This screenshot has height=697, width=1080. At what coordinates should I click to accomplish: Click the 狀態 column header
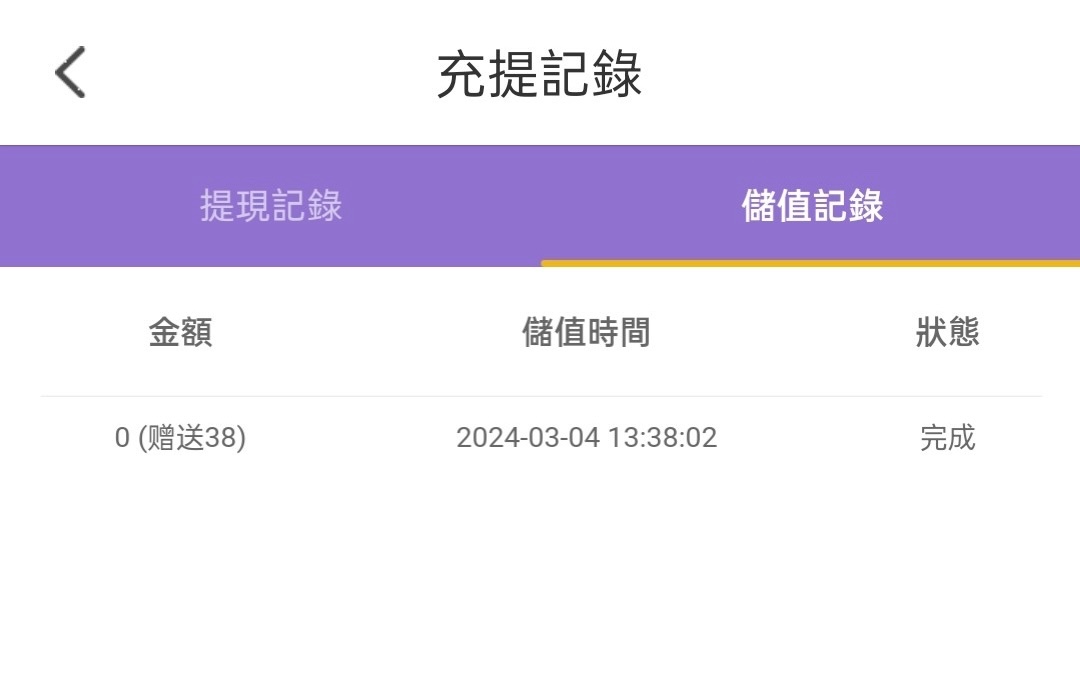[x=947, y=332]
